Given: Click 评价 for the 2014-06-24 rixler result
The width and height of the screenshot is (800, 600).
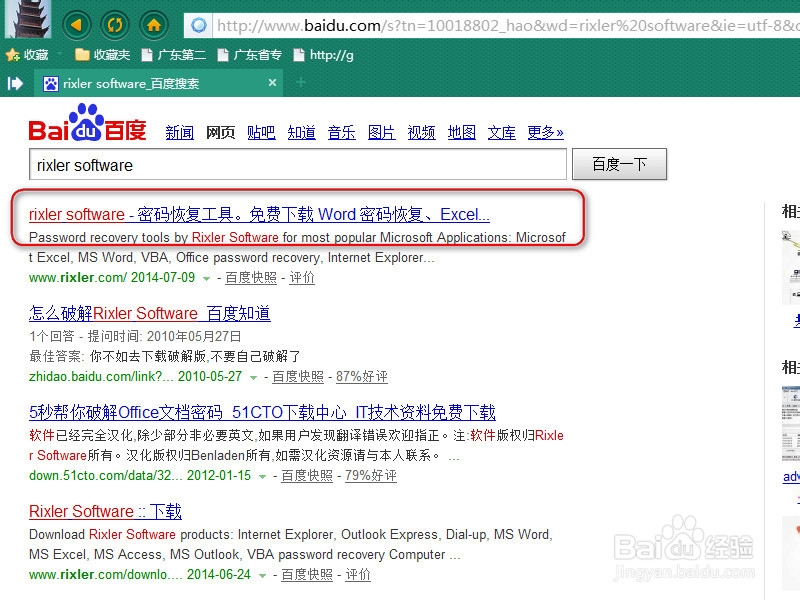Looking at the screenshot, I should 358,574.
